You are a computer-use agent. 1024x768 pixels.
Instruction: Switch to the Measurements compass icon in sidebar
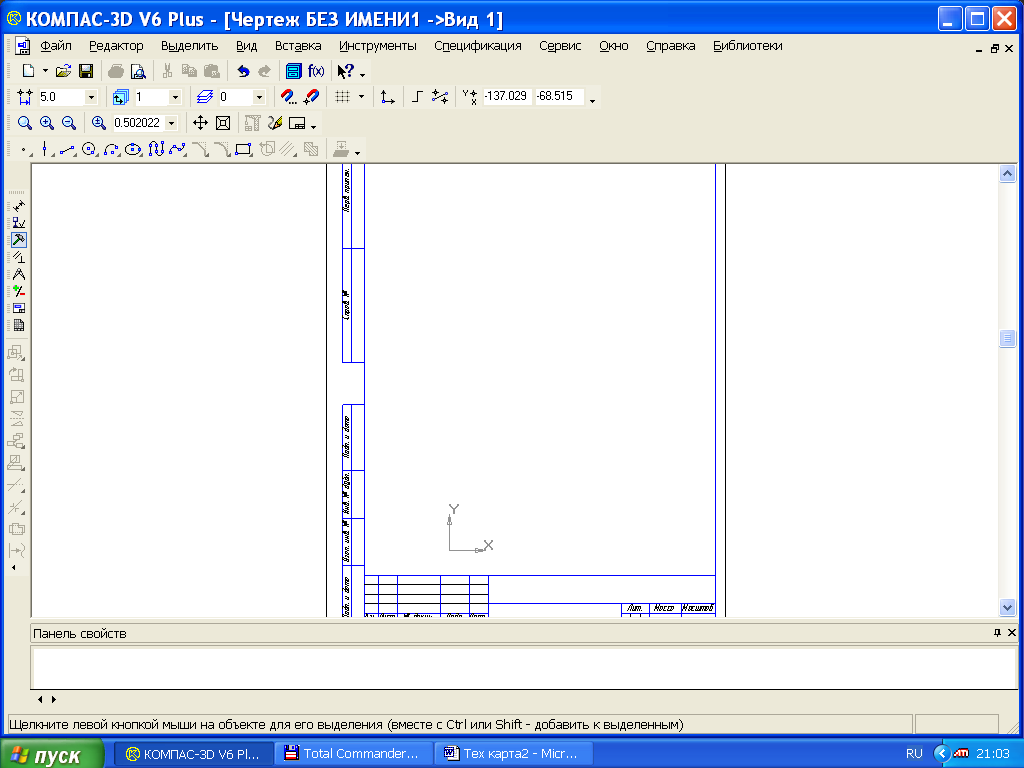click(x=19, y=274)
